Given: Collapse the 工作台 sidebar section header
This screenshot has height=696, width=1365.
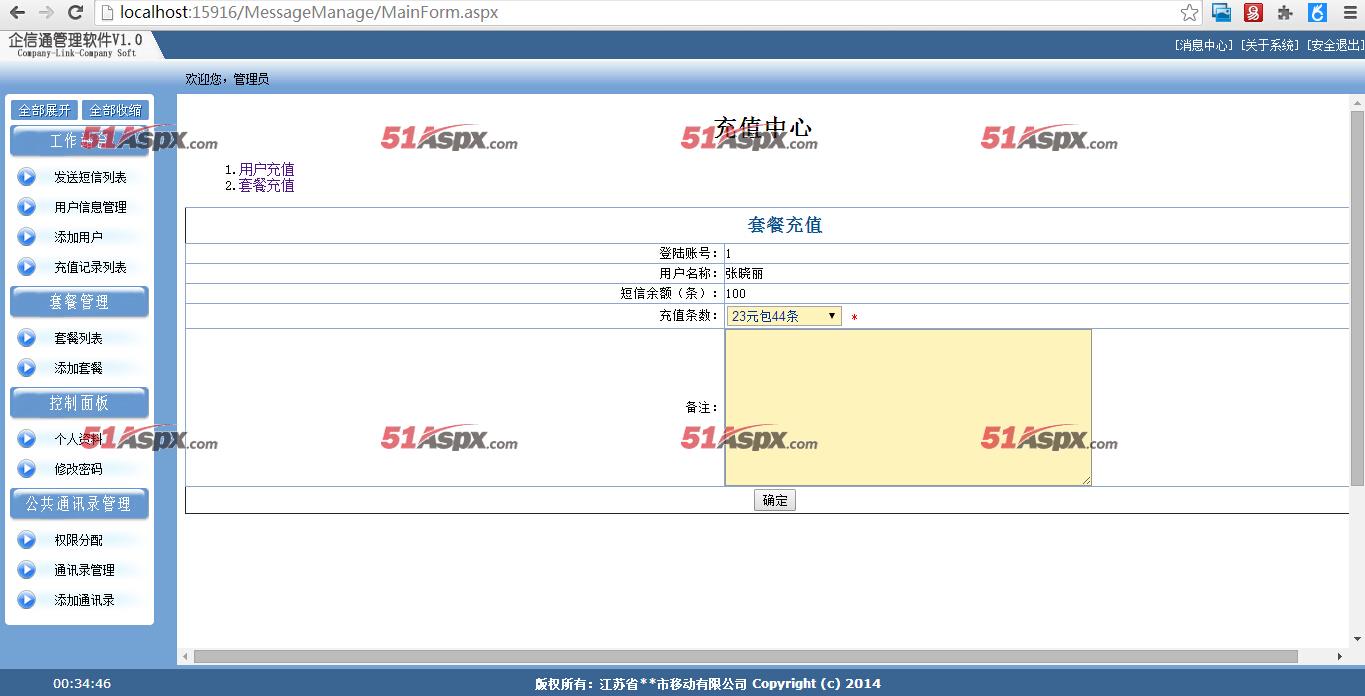Looking at the screenshot, I should coord(79,141).
